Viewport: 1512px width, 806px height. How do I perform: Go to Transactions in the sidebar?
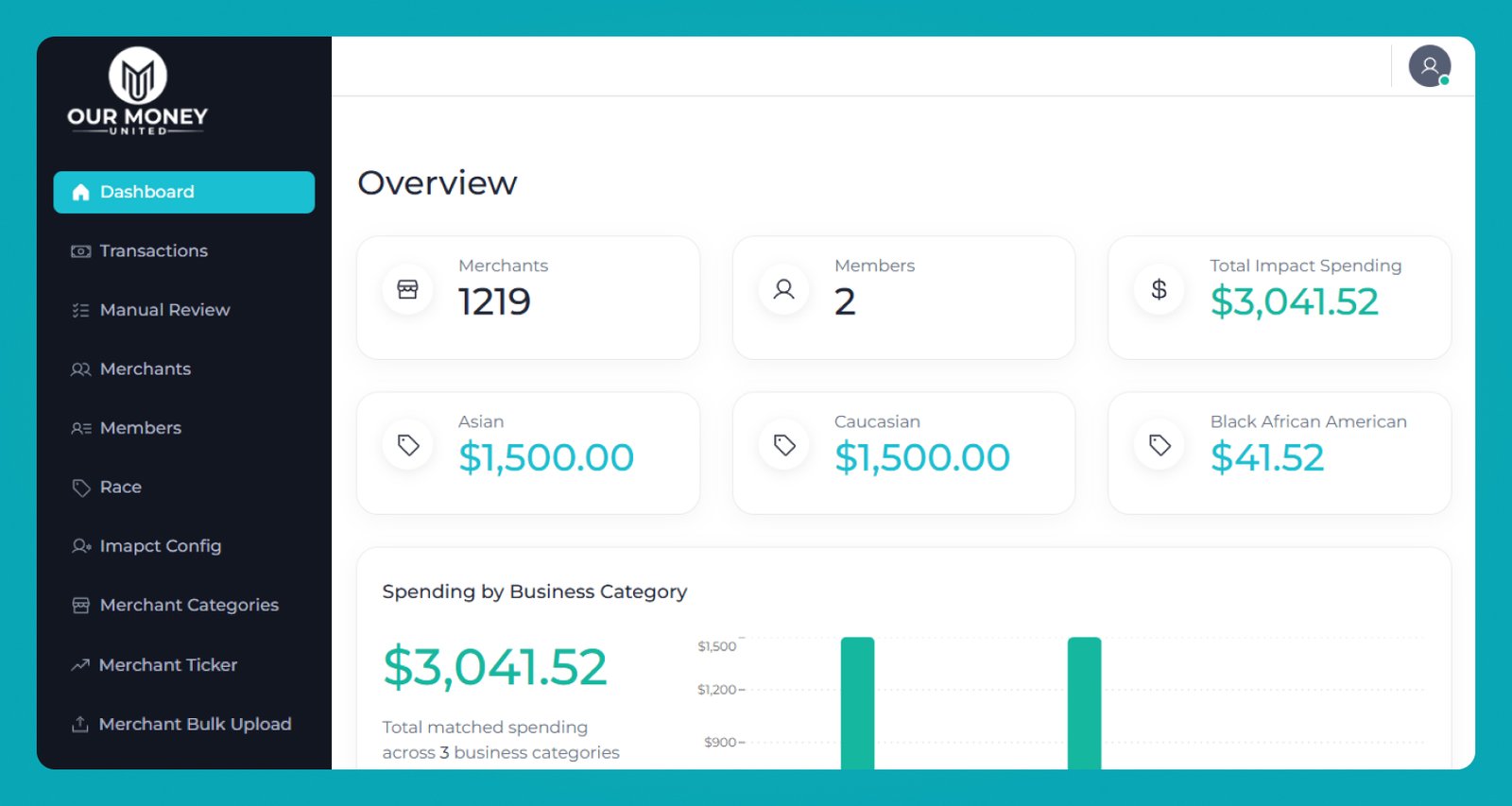(x=153, y=251)
